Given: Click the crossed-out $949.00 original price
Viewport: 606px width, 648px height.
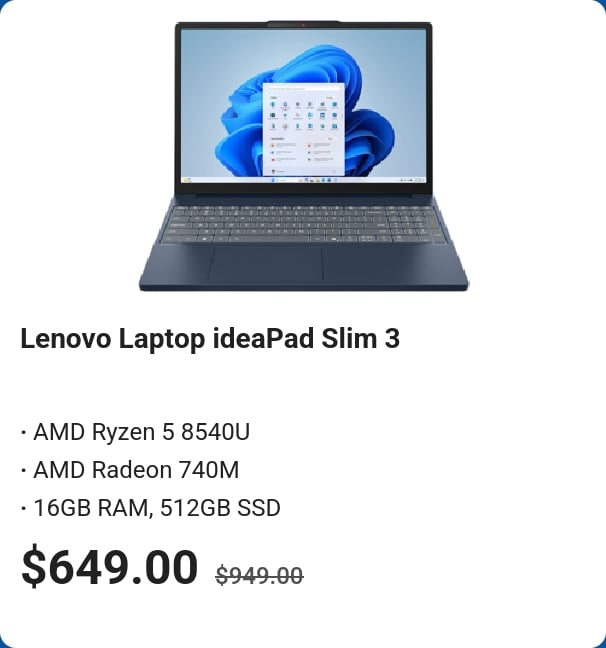Looking at the screenshot, I should [x=260, y=575].
